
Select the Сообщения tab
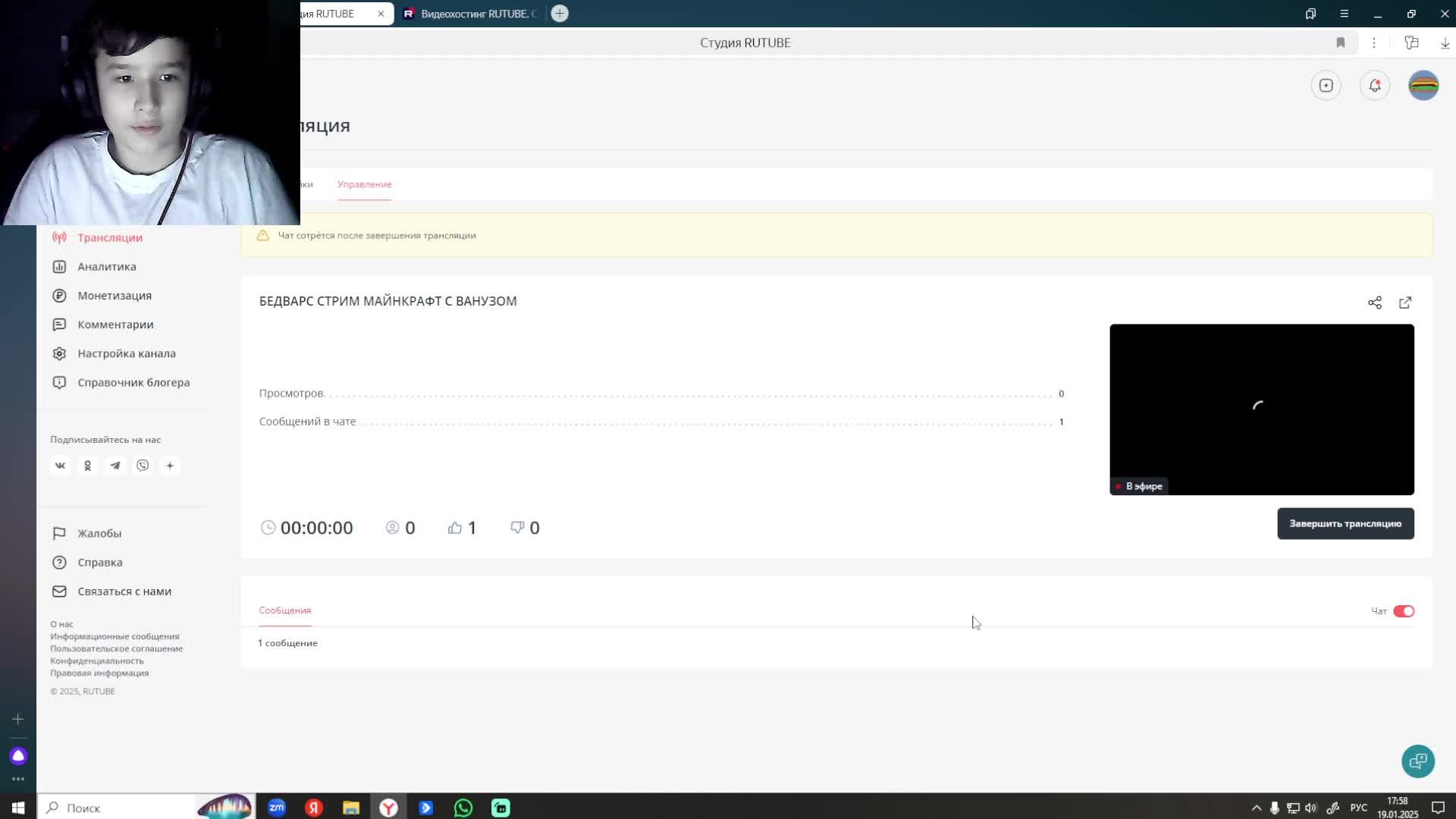pyautogui.click(x=285, y=610)
